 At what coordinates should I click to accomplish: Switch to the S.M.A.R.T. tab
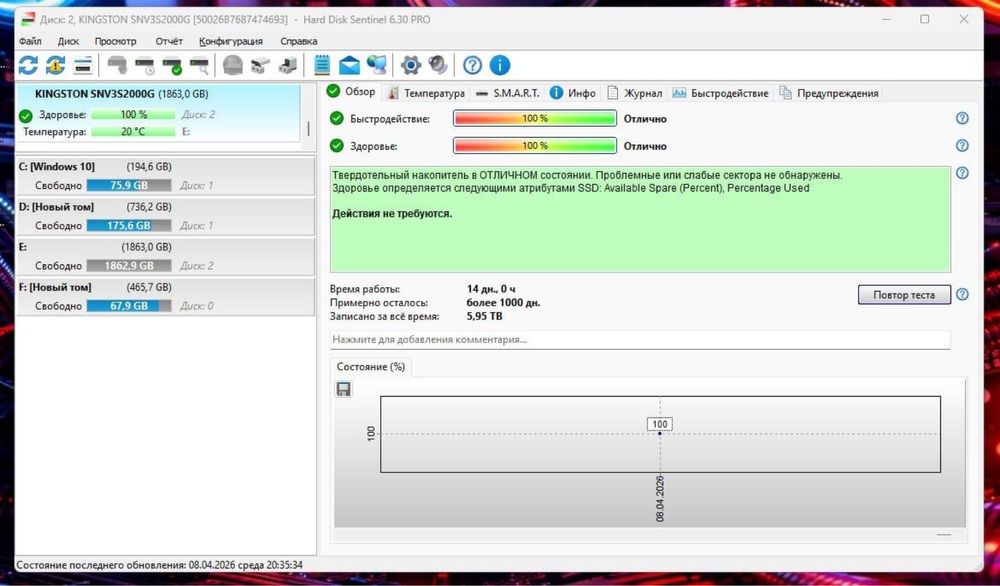click(508, 93)
